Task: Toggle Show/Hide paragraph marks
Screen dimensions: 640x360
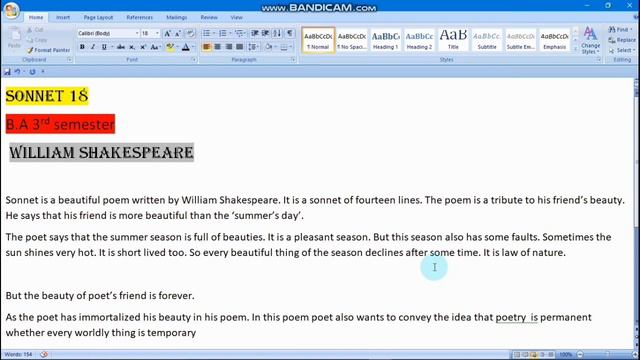Action: [289, 33]
